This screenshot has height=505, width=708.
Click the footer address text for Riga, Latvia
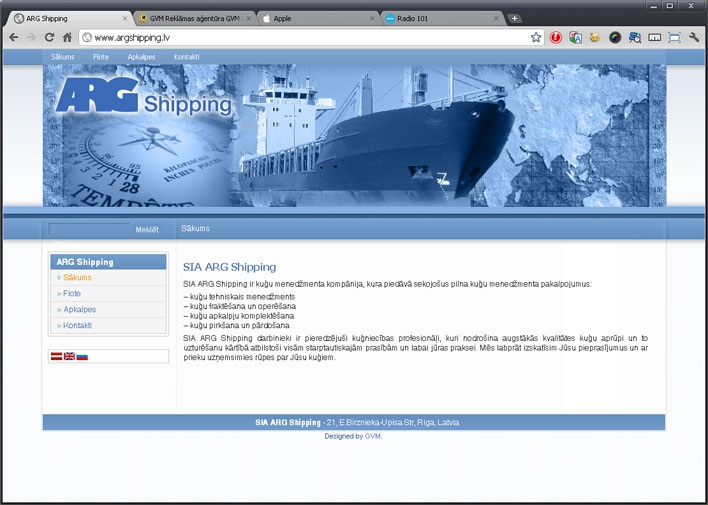coord(393,423)
